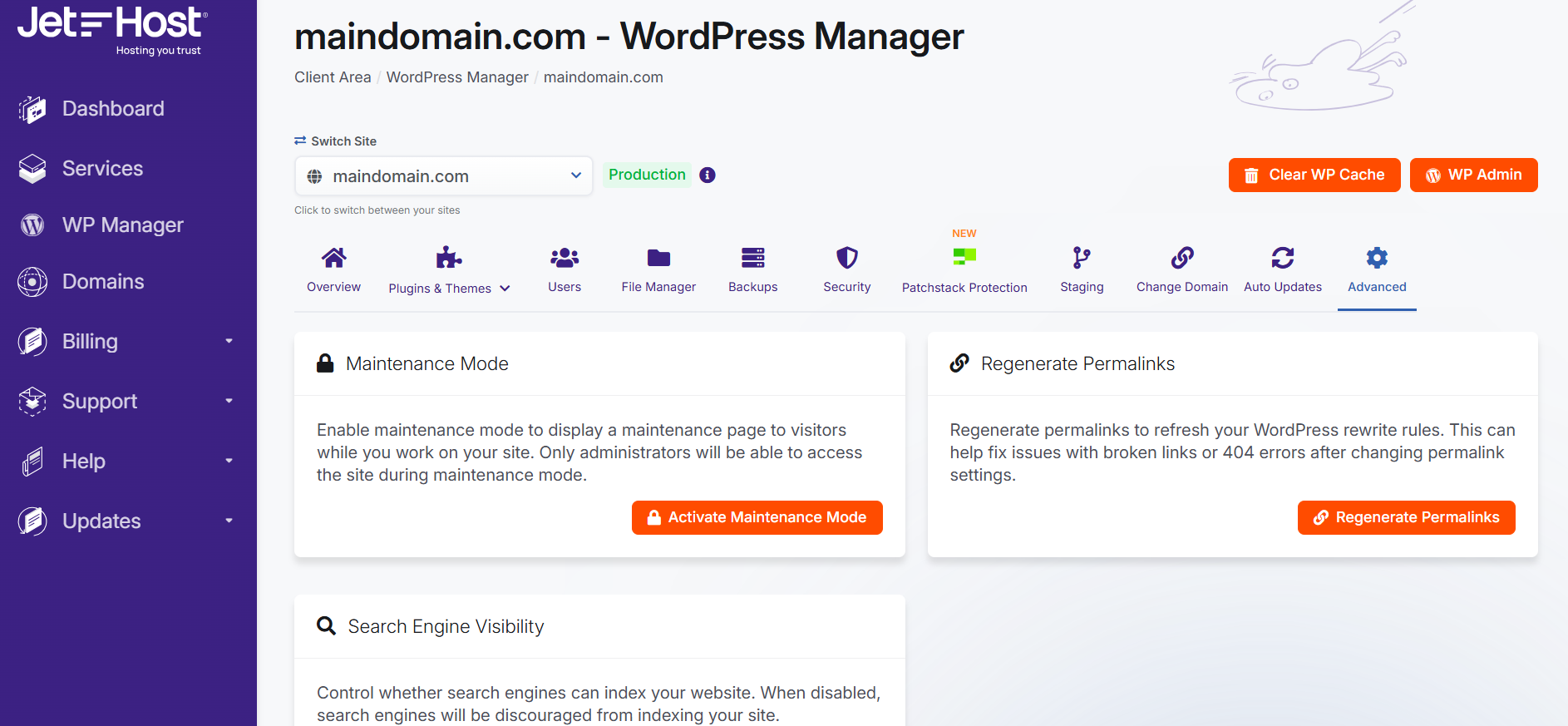The image size is (1568, 726).
Task: Click the Staging branch icon
Action: [x=1082, y=258]
